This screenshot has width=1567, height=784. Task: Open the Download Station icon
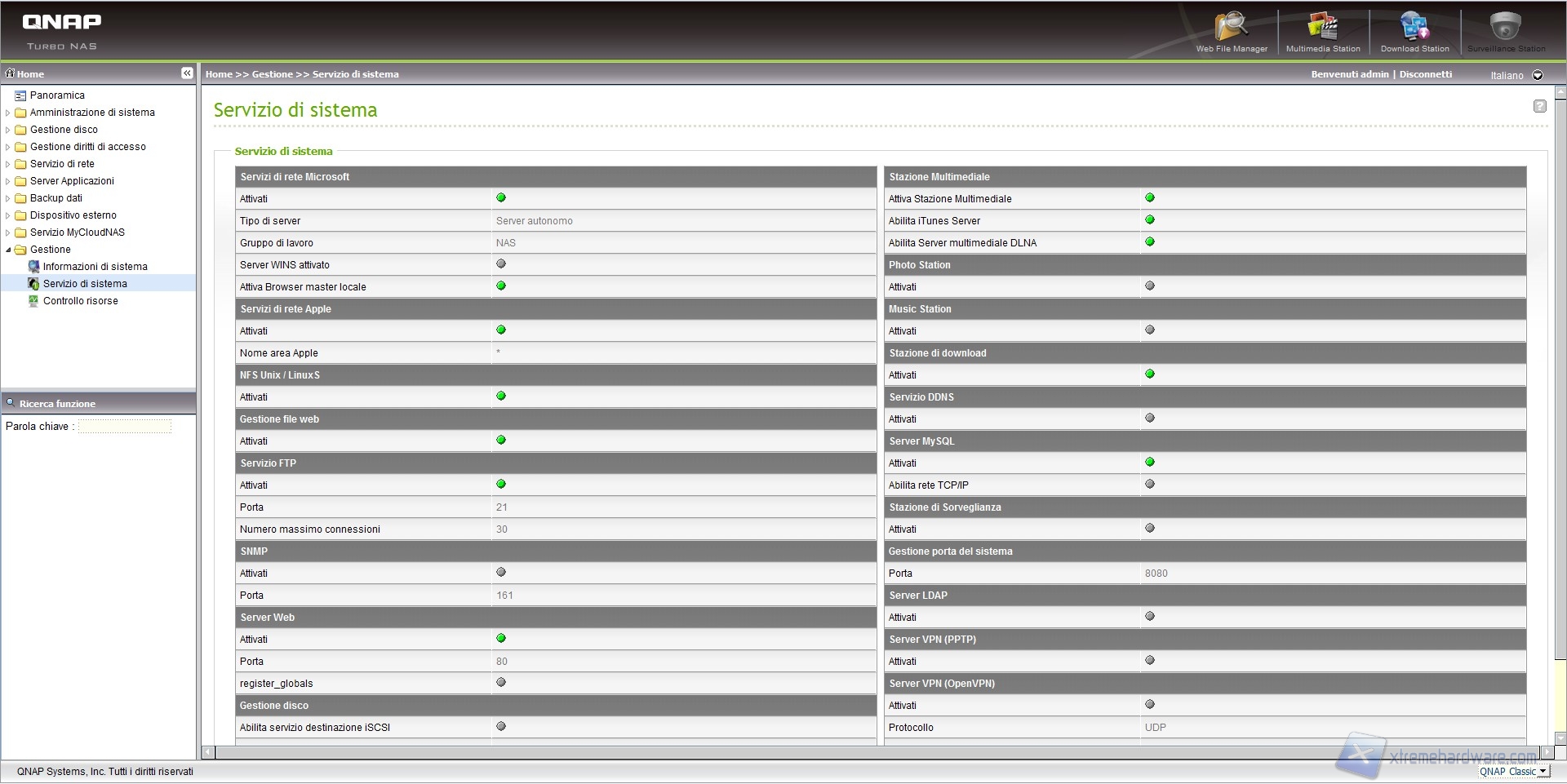click(1414, 31)
